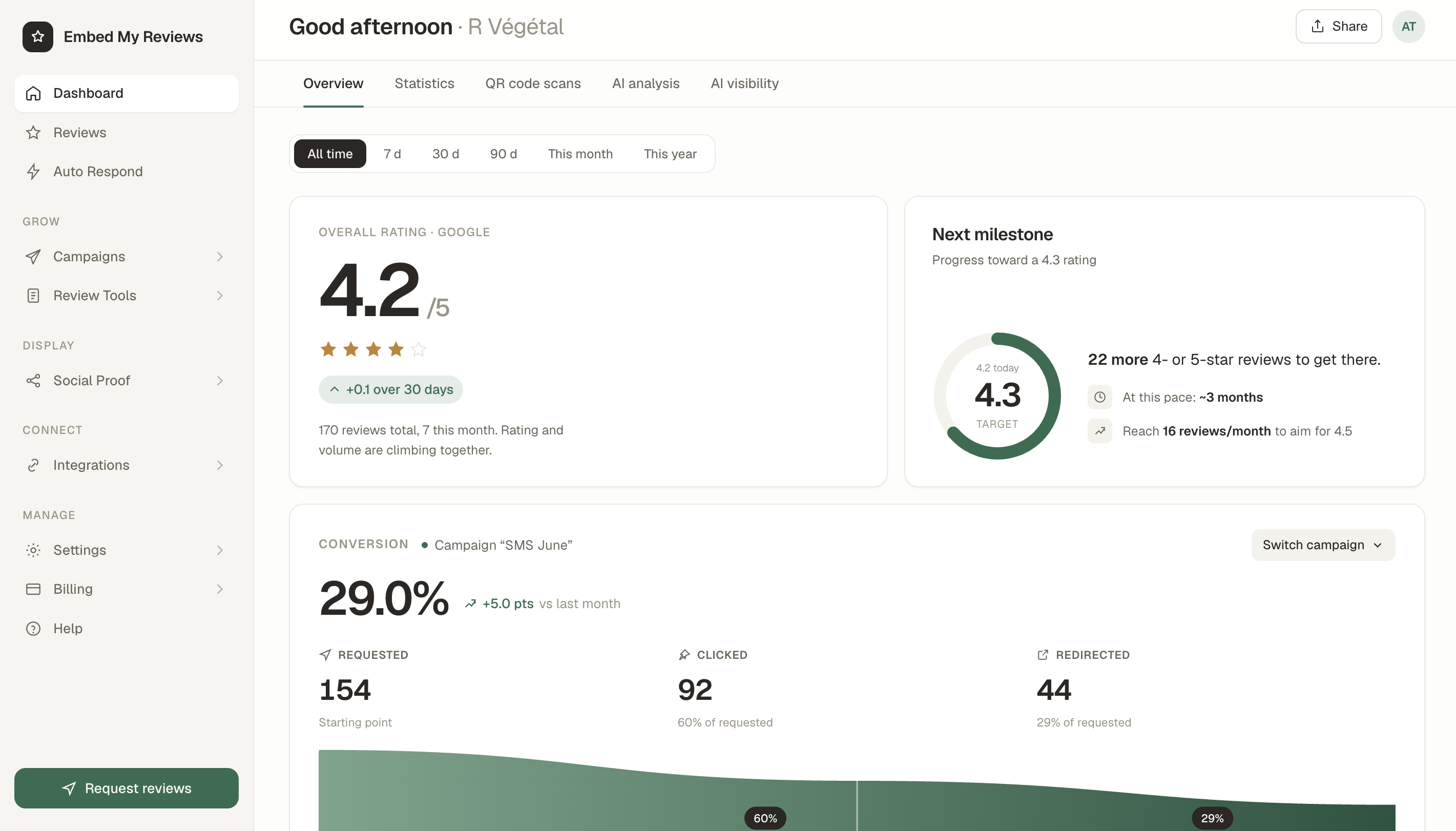Select the 90 d range filter

(x=503, y=154)
